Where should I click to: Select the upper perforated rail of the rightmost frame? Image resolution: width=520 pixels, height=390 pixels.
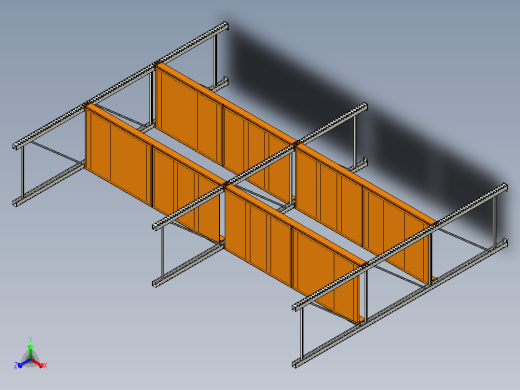[x=400, y=247]
